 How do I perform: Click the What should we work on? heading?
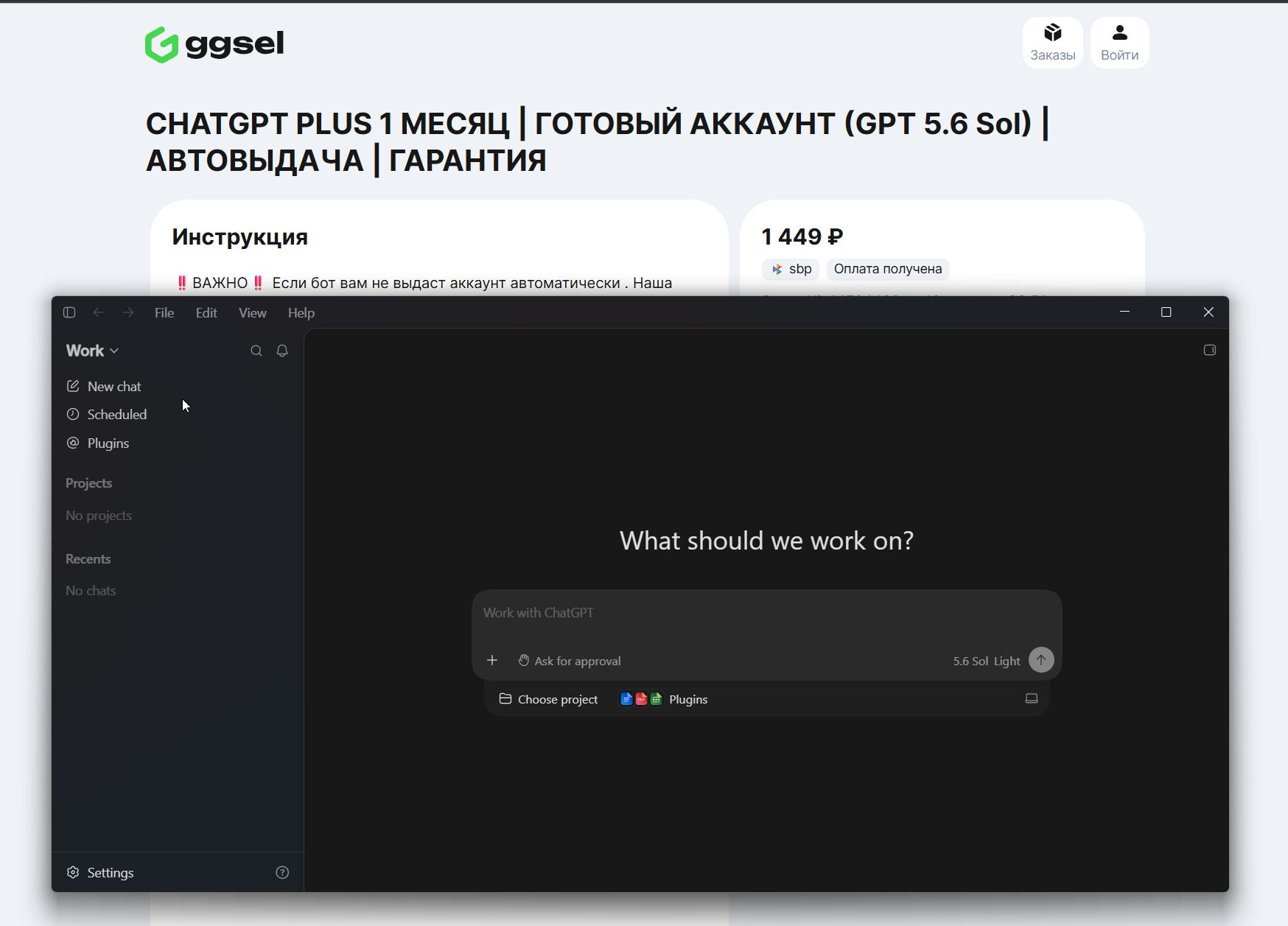coord(766,541)
